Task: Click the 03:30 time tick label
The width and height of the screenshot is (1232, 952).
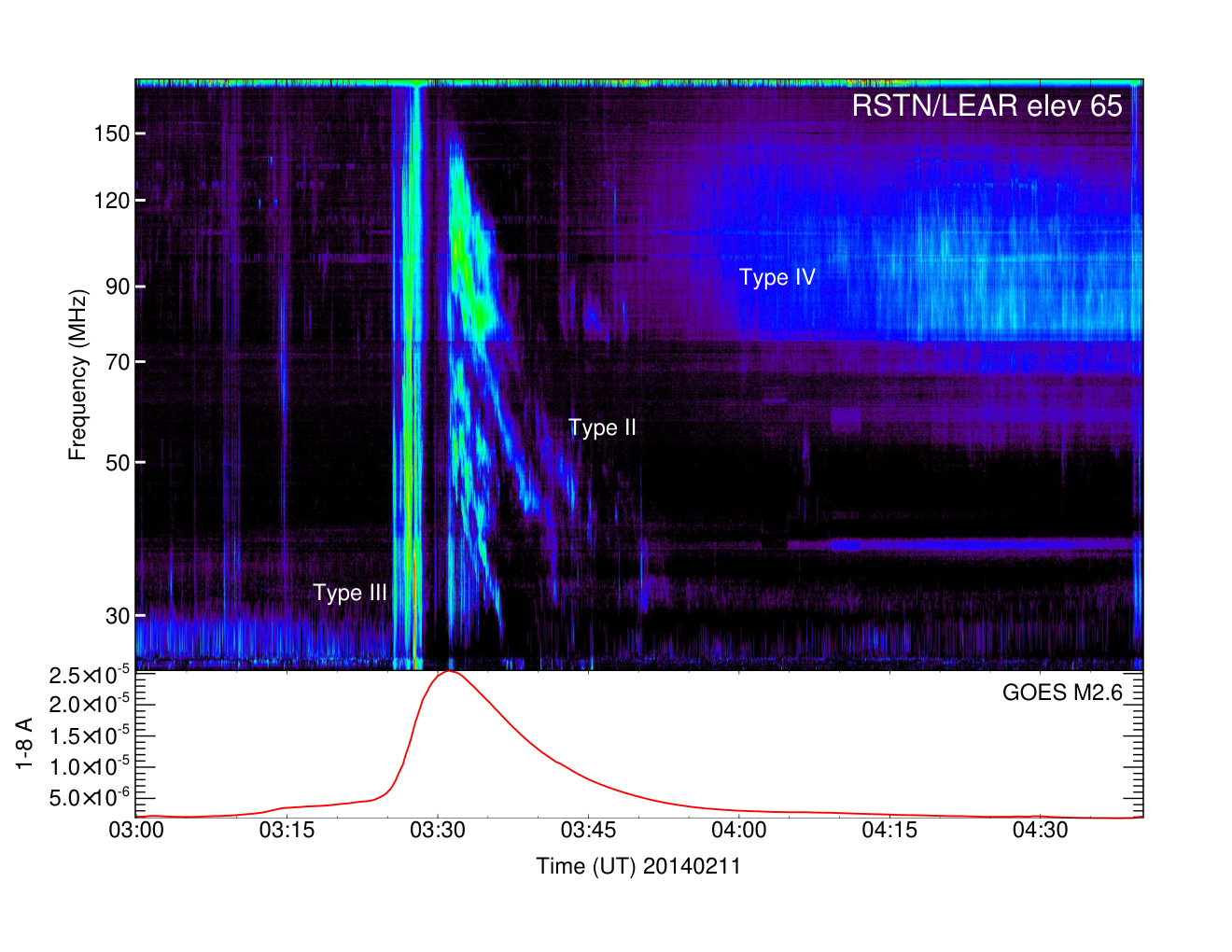Action: pos(438,830)
